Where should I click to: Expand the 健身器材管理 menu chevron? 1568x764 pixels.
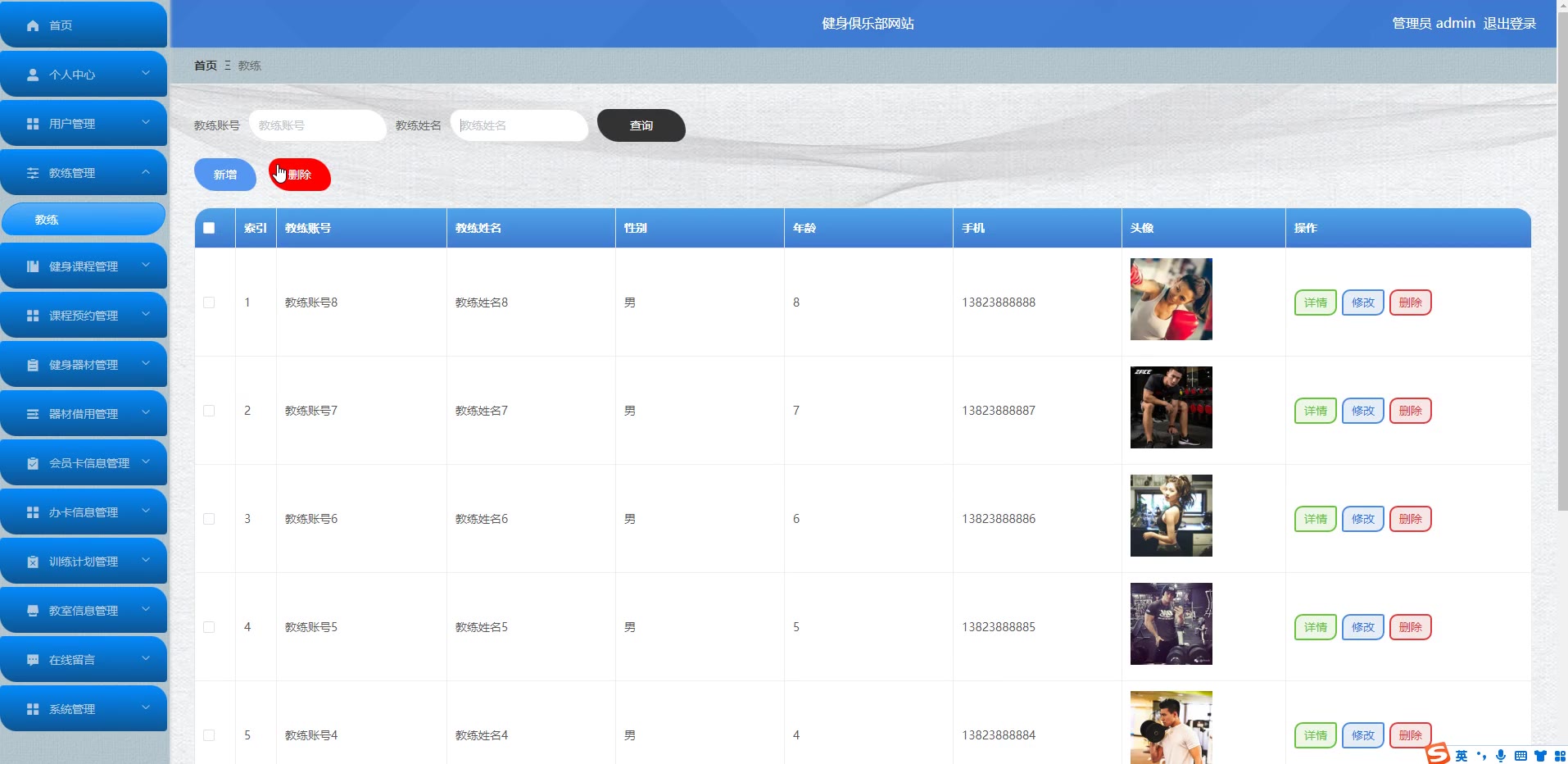tap(146, 363)
